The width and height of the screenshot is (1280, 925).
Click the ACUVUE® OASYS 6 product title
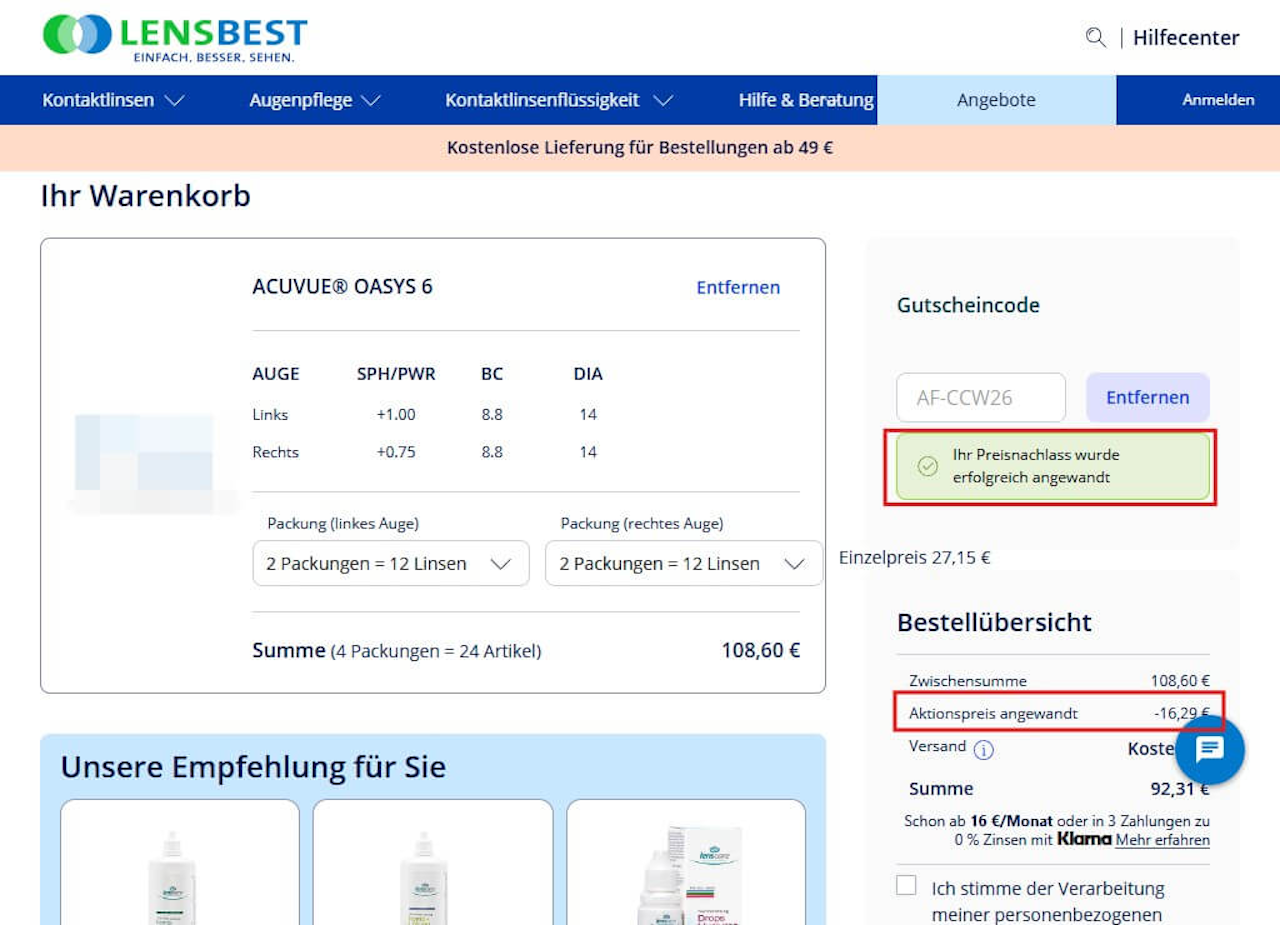(x=342, y=287)
